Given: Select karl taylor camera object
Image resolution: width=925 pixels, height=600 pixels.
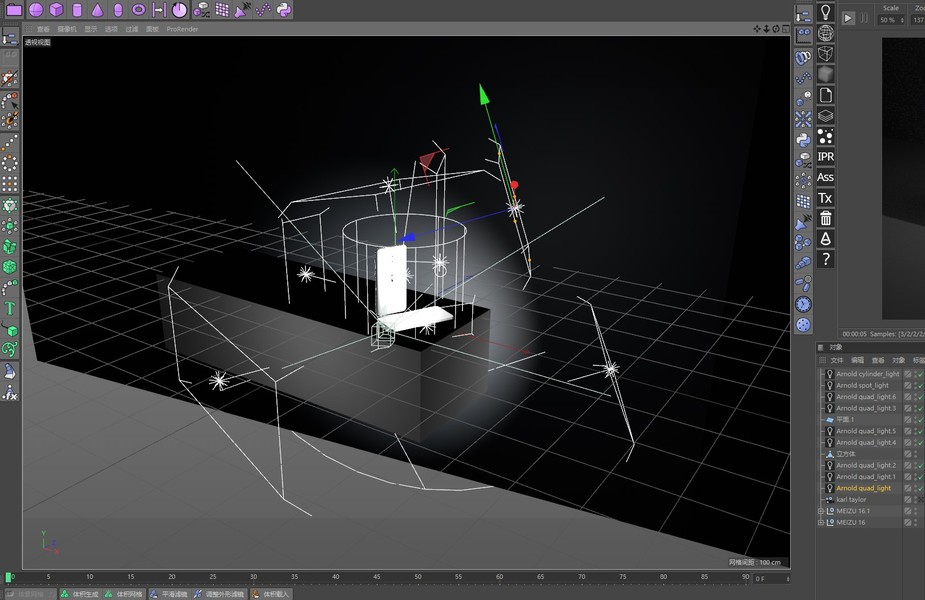Looking at the screenshot, I should (851, 500).
